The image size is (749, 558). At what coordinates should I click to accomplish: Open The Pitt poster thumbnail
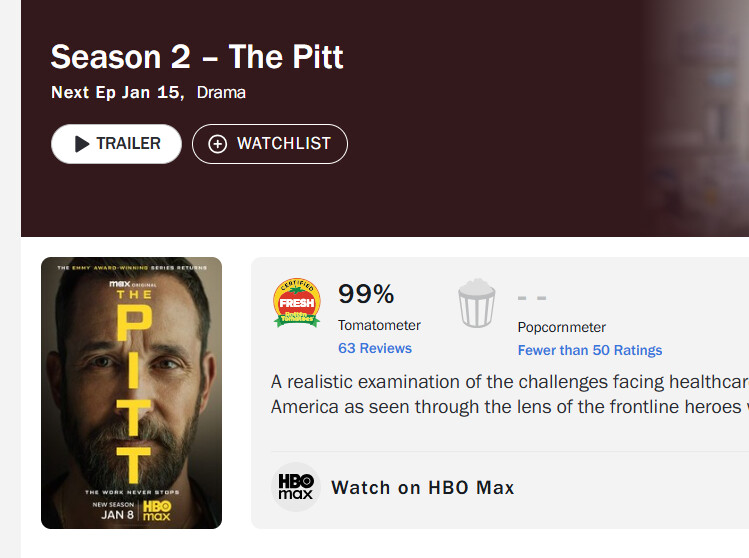(x=131, y=393)
